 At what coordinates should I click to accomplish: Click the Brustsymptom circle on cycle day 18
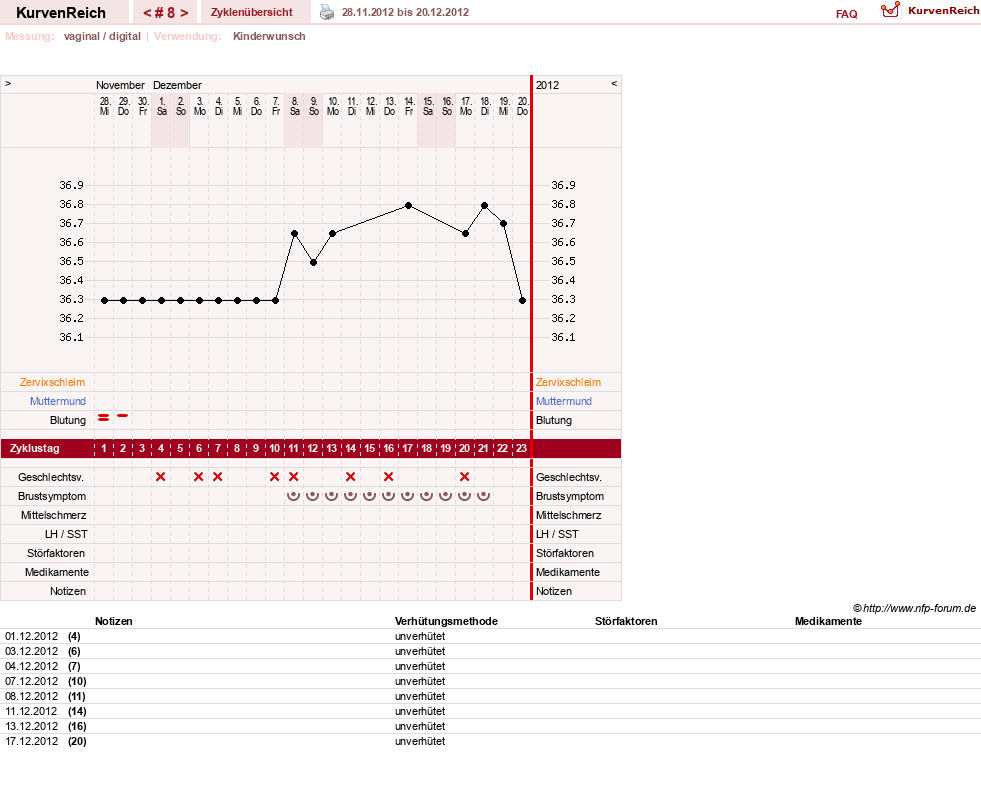click(x=426, y=495)
